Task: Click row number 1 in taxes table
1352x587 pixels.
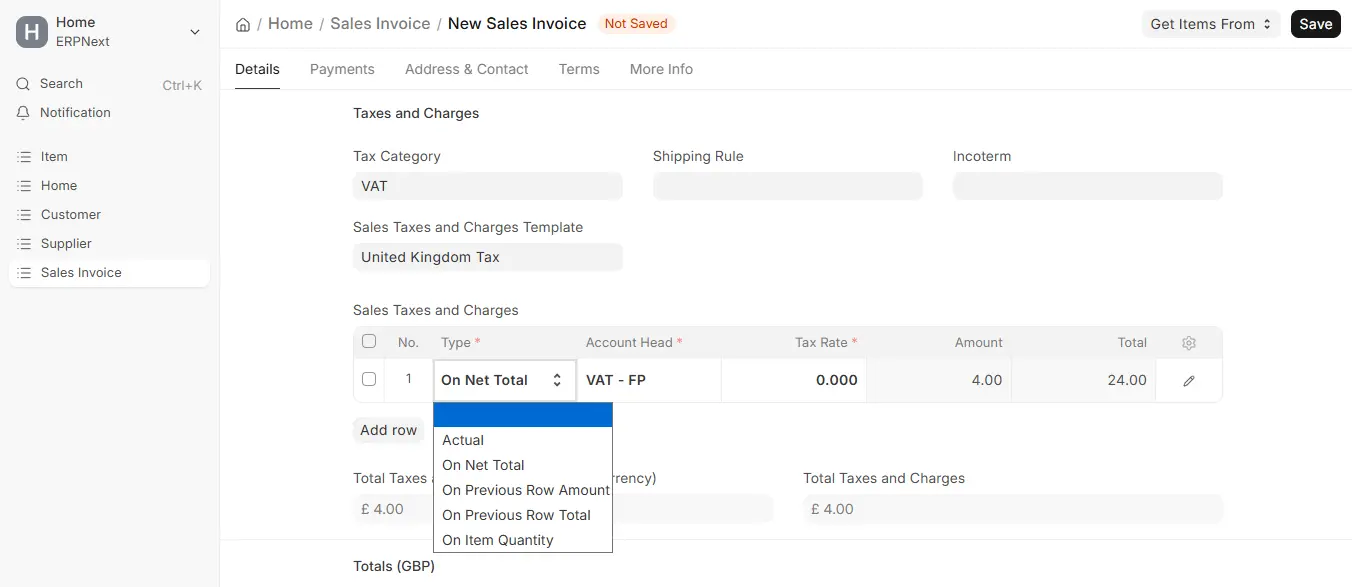Action: (408, 379)
